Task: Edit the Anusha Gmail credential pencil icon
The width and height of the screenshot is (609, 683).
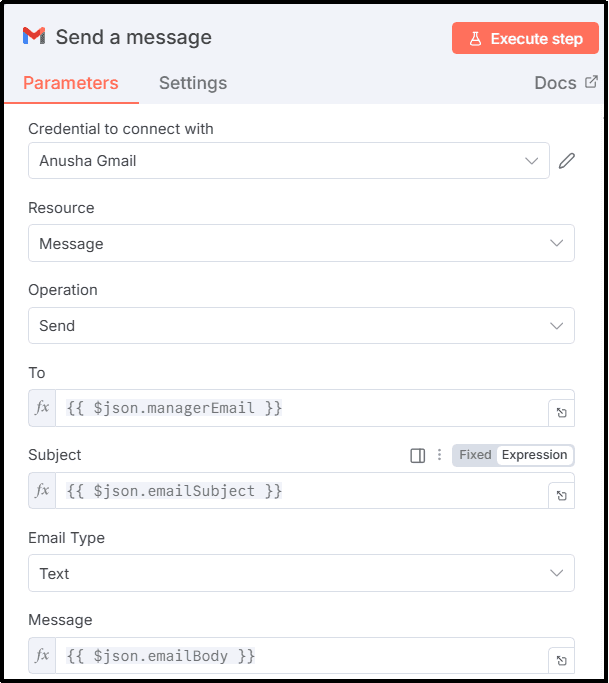Action: (567, 161)
